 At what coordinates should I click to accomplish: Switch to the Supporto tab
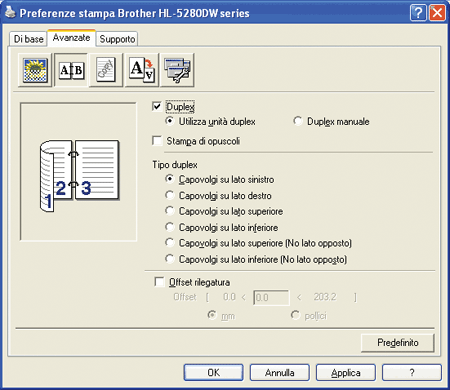pos(117,39)
